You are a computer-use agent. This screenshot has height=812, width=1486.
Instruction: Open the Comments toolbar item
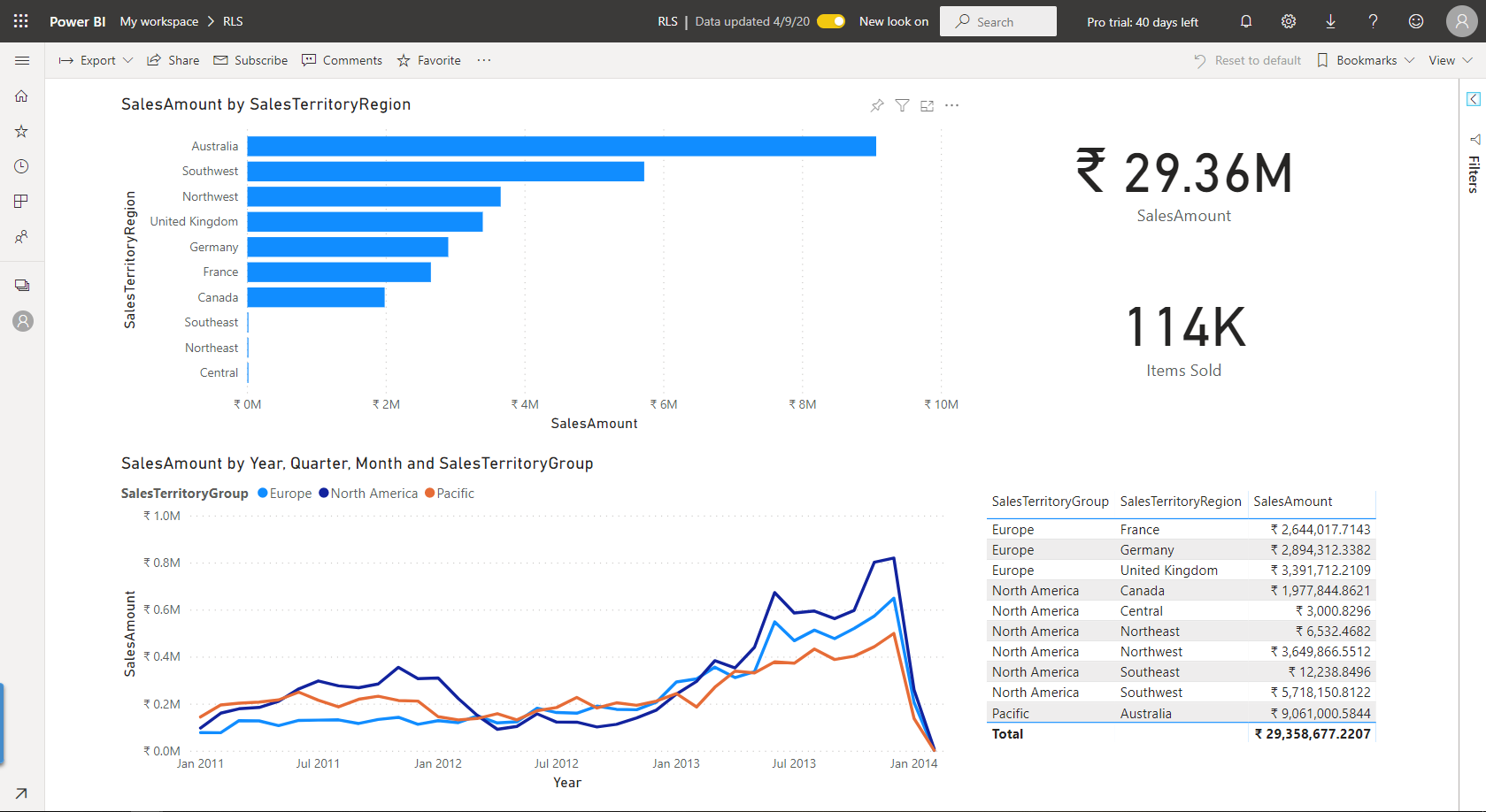tap(343, 60)
